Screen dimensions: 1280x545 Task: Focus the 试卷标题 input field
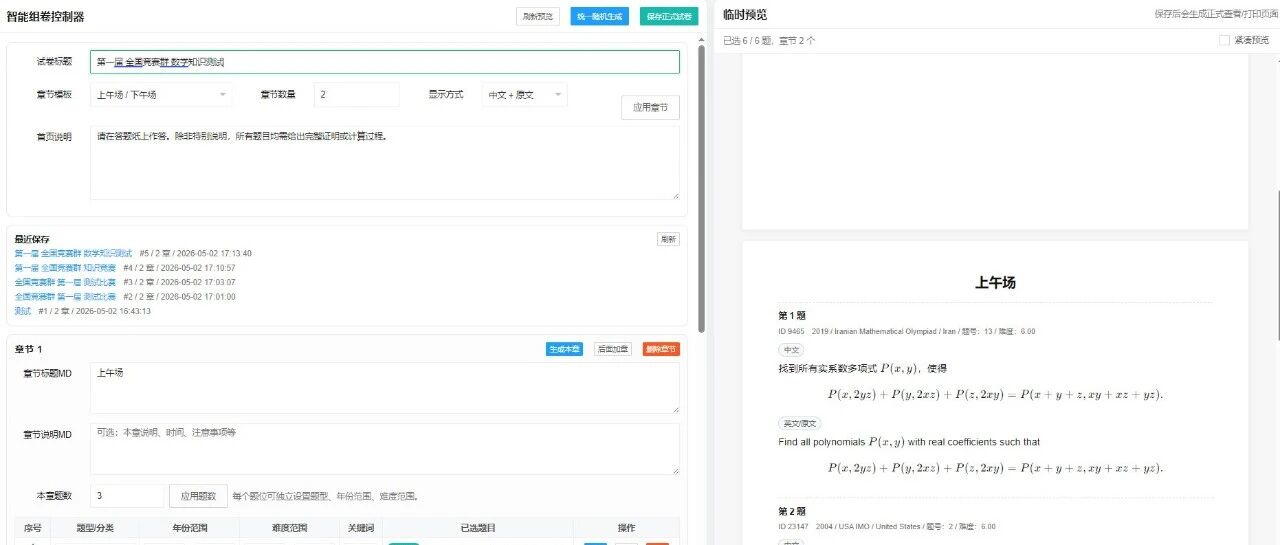click(x=384, y=62)
